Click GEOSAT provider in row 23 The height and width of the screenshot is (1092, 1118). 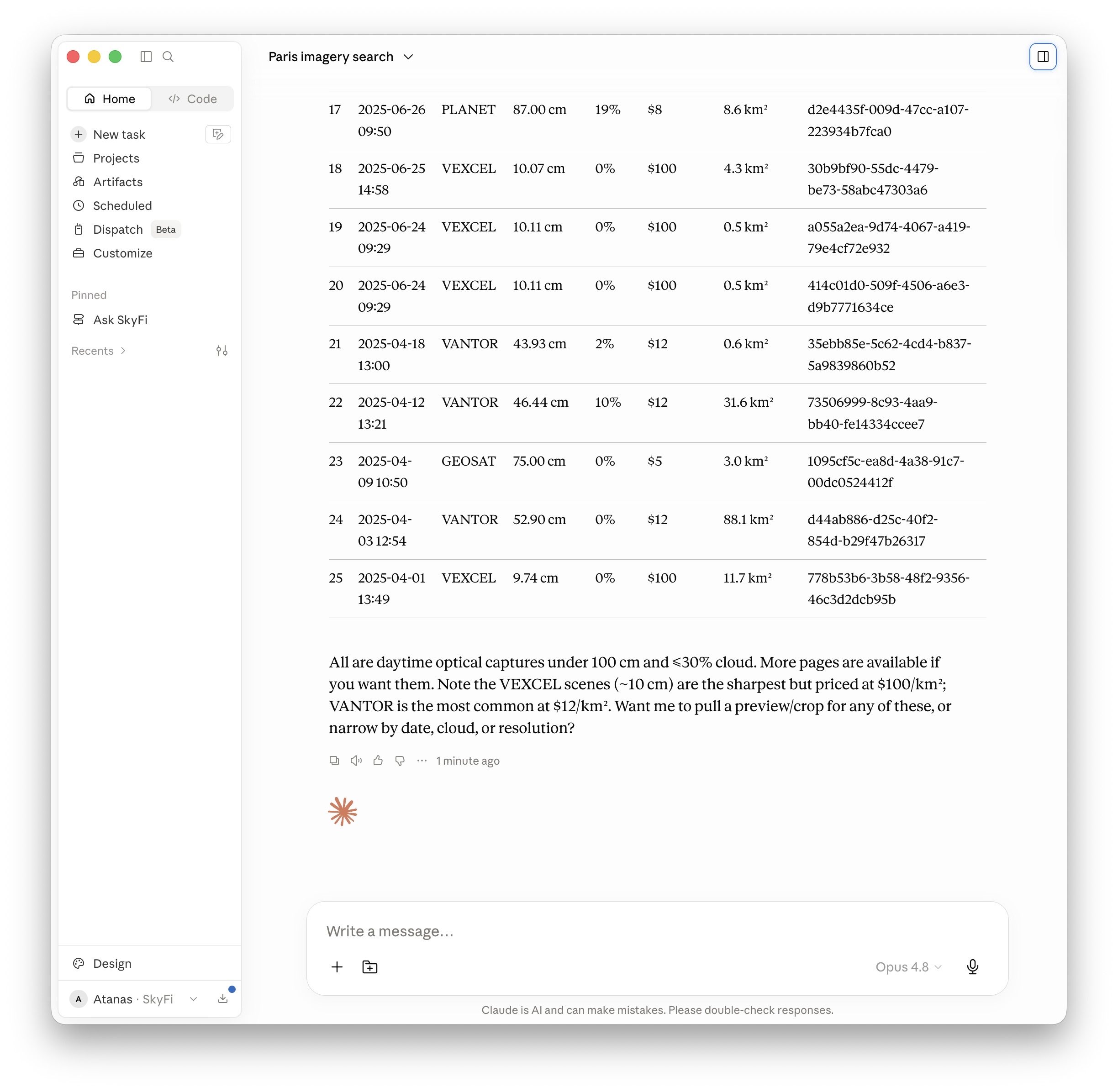(468, 461)
